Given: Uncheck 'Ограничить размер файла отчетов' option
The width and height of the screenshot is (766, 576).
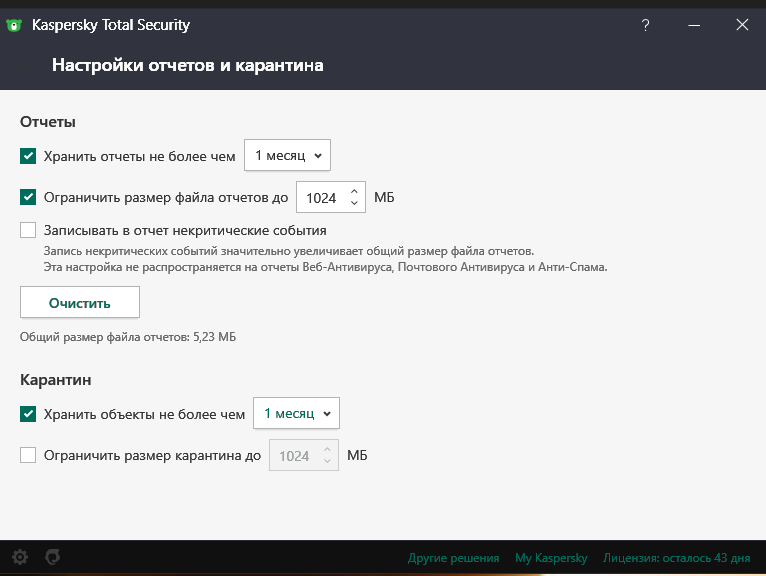Looking at the screenshot, I should [28, 197].
